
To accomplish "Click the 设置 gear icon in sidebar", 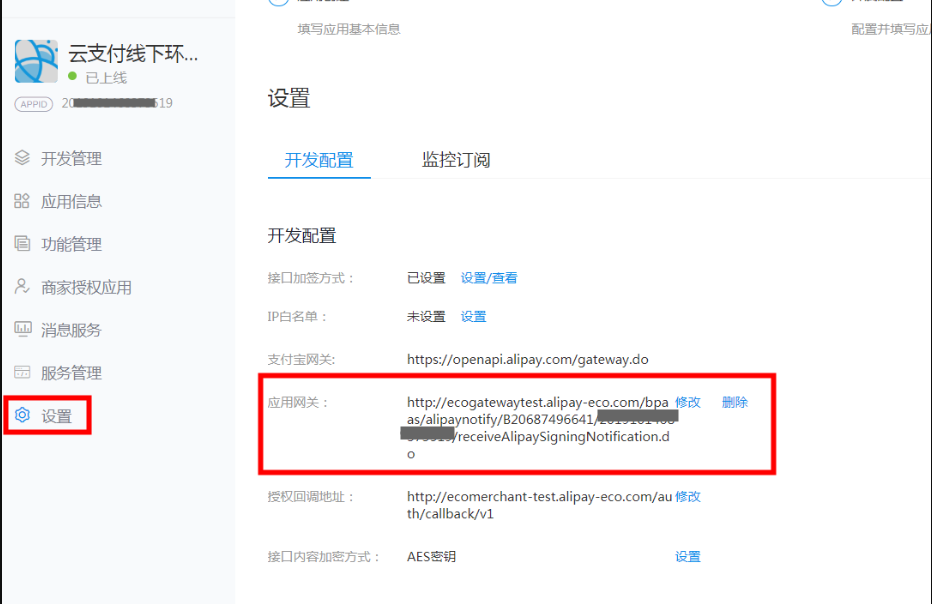I will (22, 415).
